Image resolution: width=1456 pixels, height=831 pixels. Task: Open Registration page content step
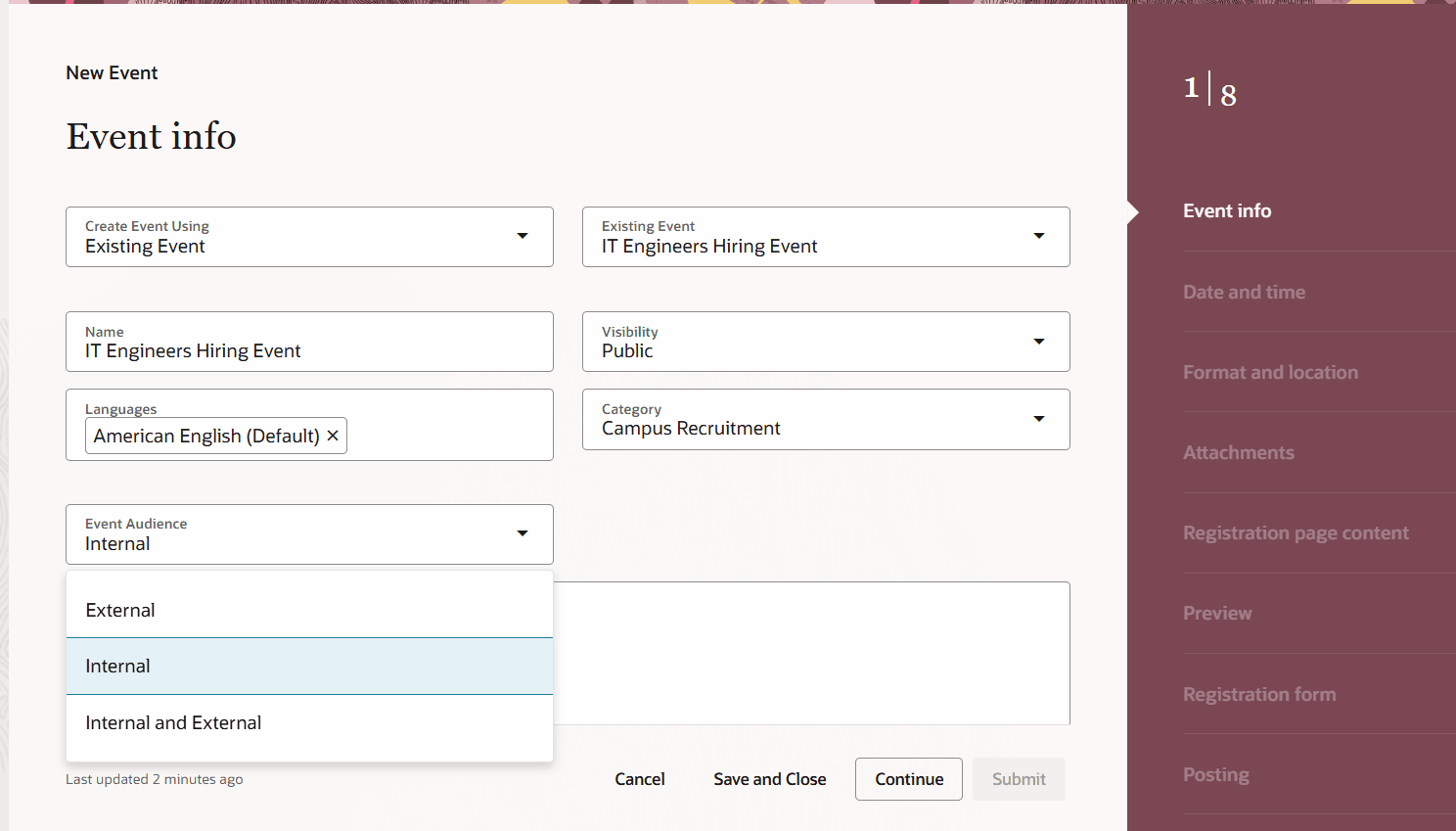tap(1296, 532)
